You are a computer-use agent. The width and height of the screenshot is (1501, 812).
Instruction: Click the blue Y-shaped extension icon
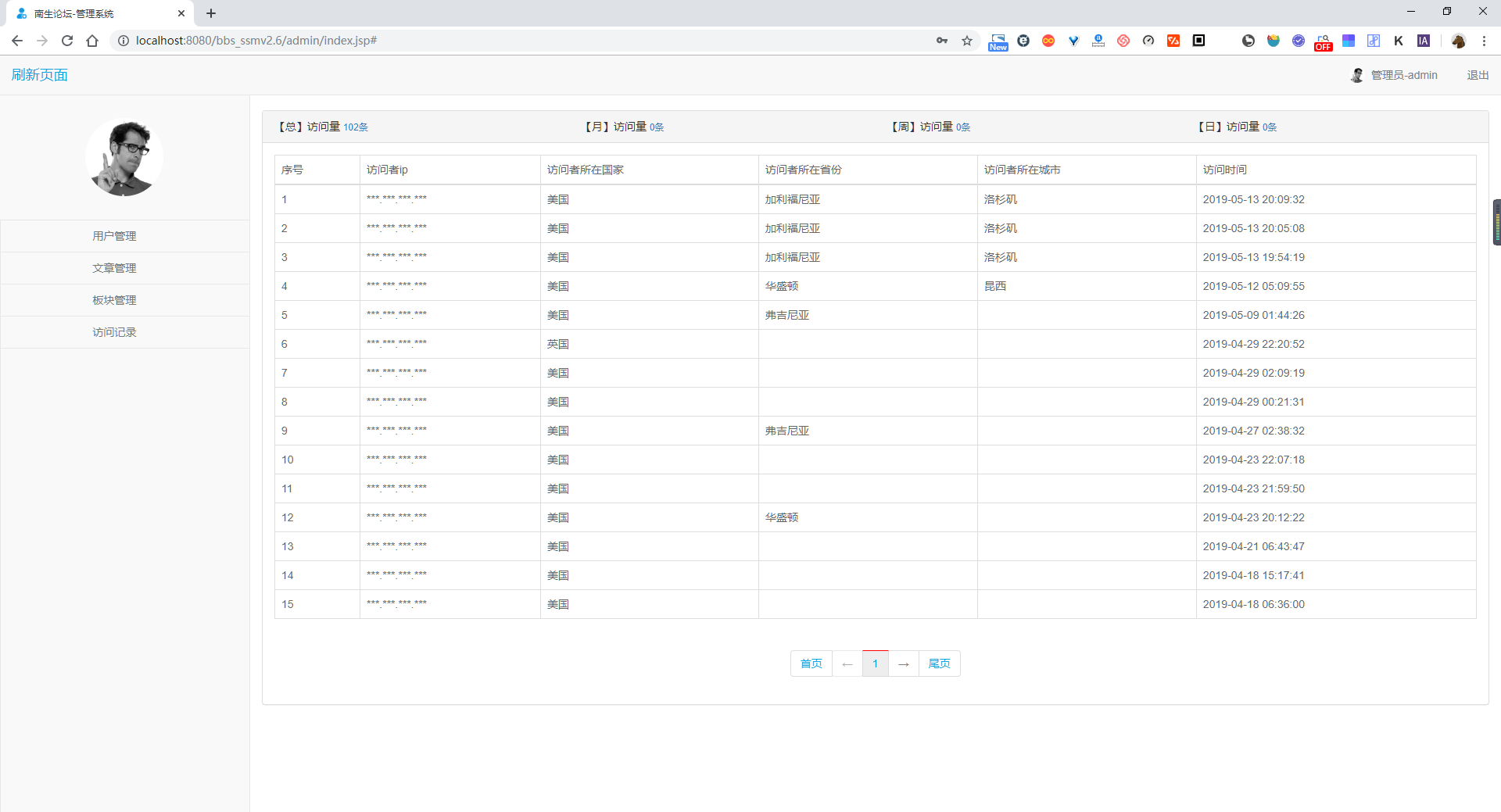pos(1073,41)
